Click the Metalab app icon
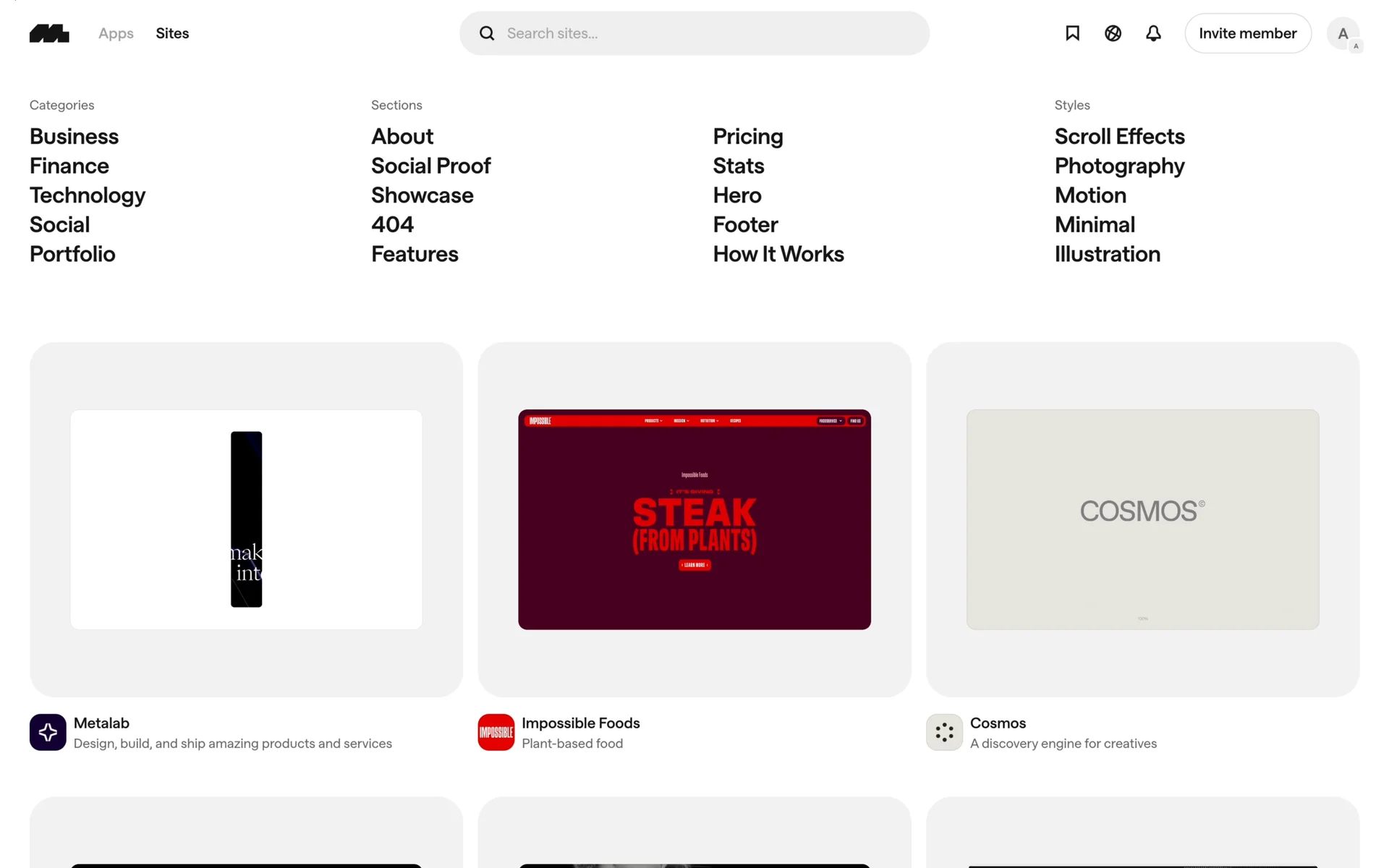Screen dimensions: 1389x868 click(x=48, y=732)
